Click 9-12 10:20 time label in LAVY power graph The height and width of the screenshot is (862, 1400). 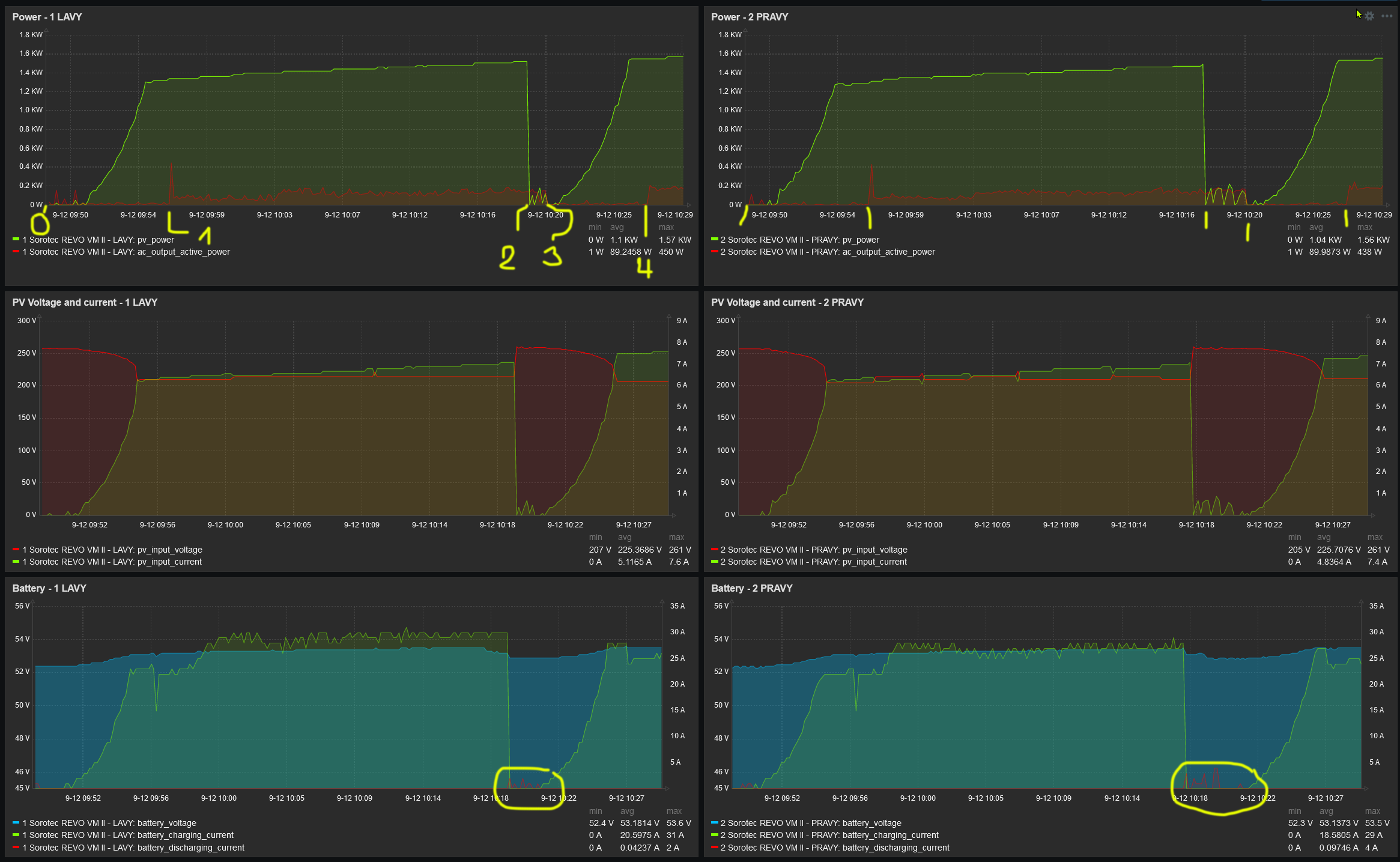tap(545, 214)
